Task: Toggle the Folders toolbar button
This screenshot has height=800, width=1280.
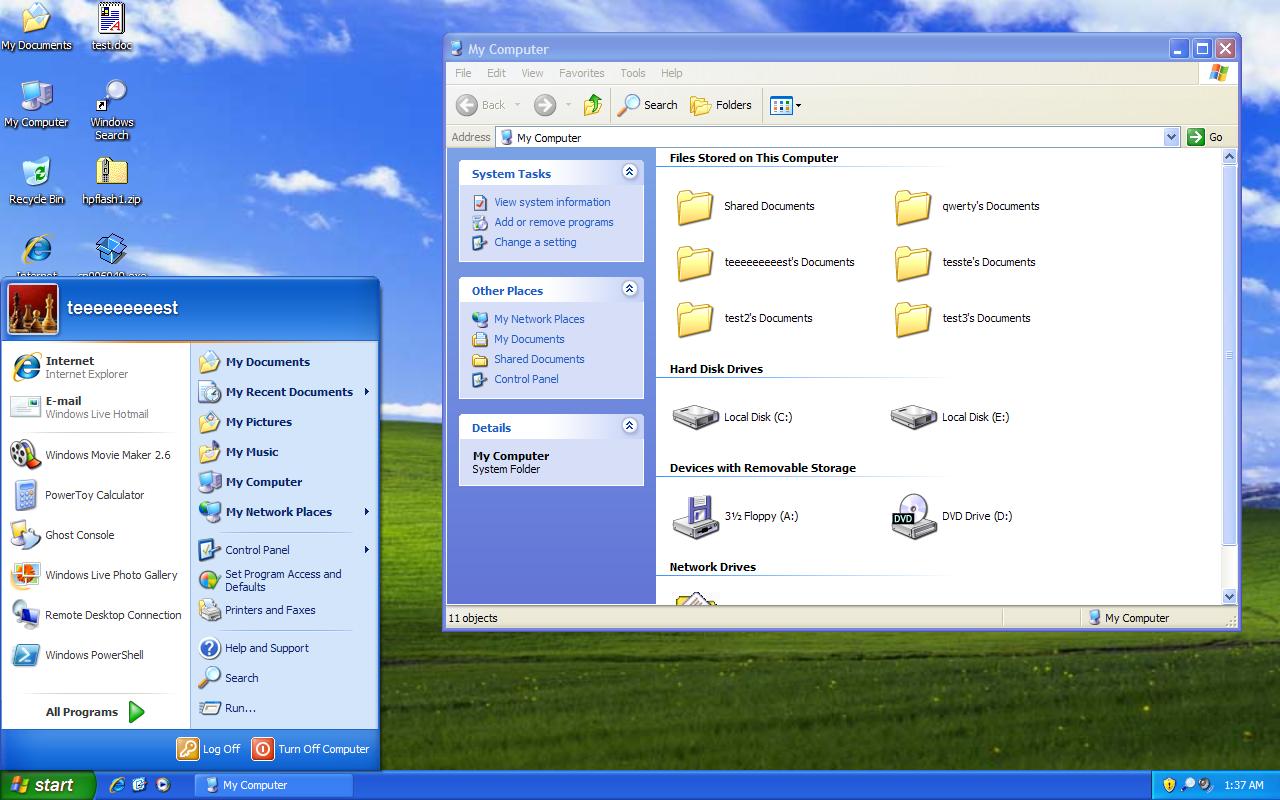Action: (721, 105)
